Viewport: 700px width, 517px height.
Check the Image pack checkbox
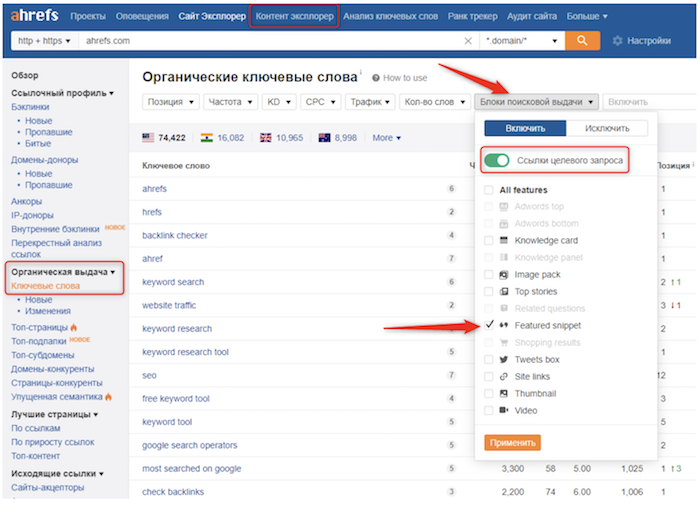click(x=489, y=275)
